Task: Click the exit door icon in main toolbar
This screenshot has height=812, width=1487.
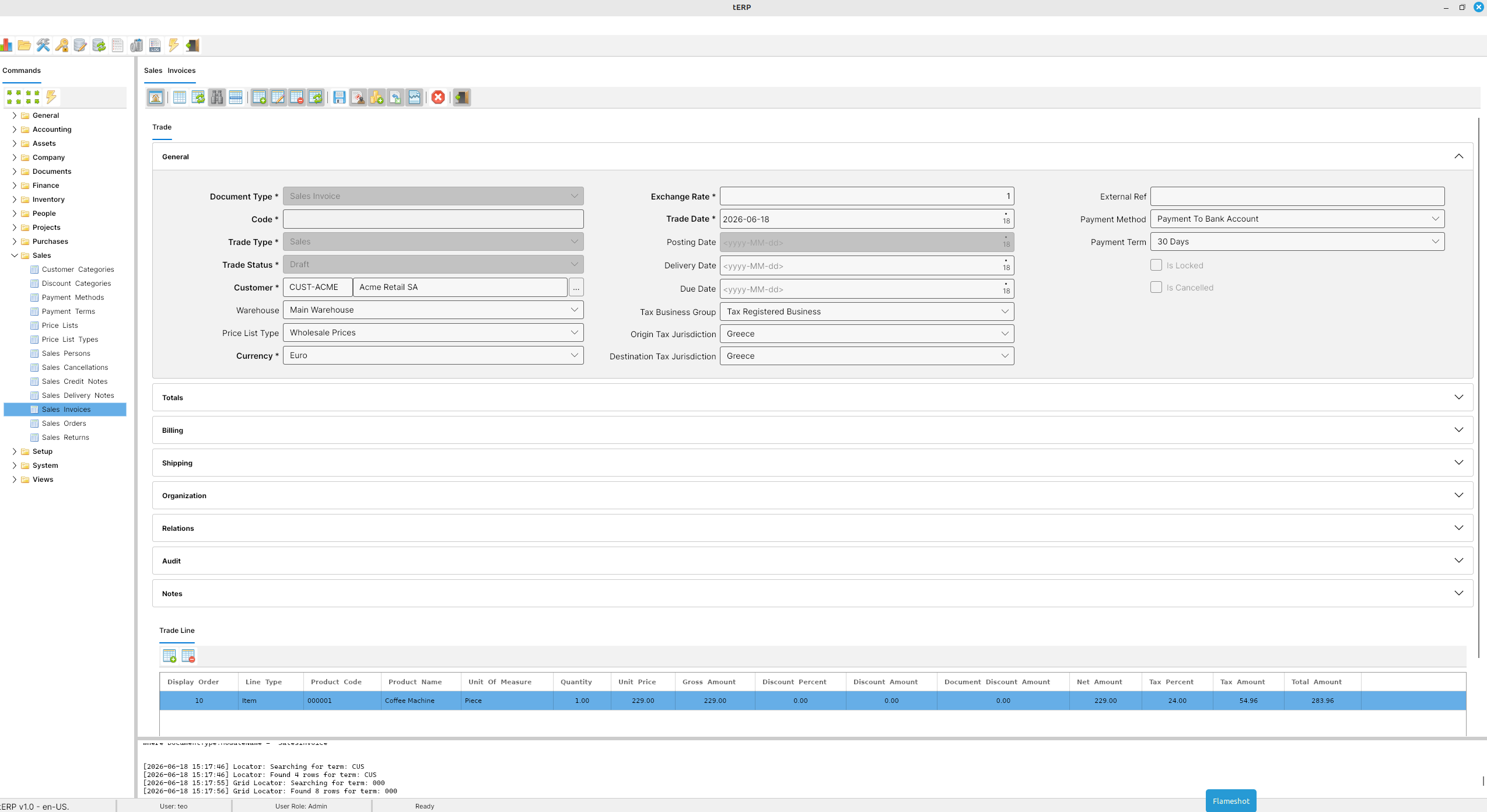Action: (193, 45)
